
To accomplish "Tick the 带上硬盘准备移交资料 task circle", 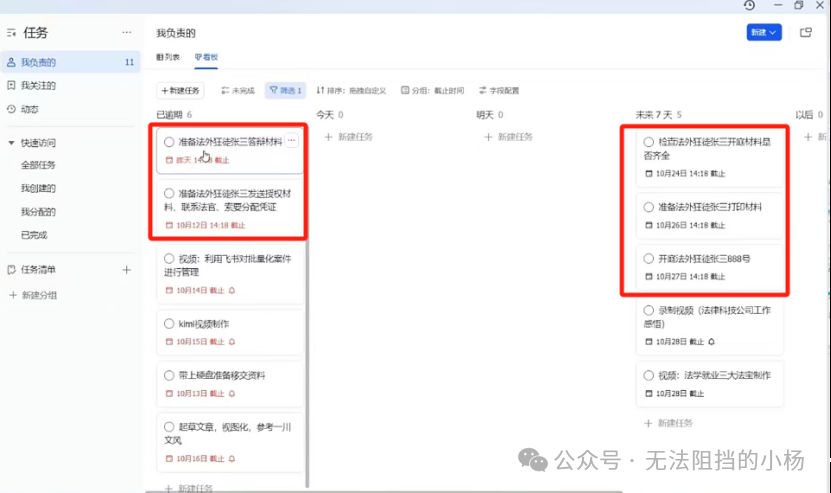I will click(x=169, y=375).
